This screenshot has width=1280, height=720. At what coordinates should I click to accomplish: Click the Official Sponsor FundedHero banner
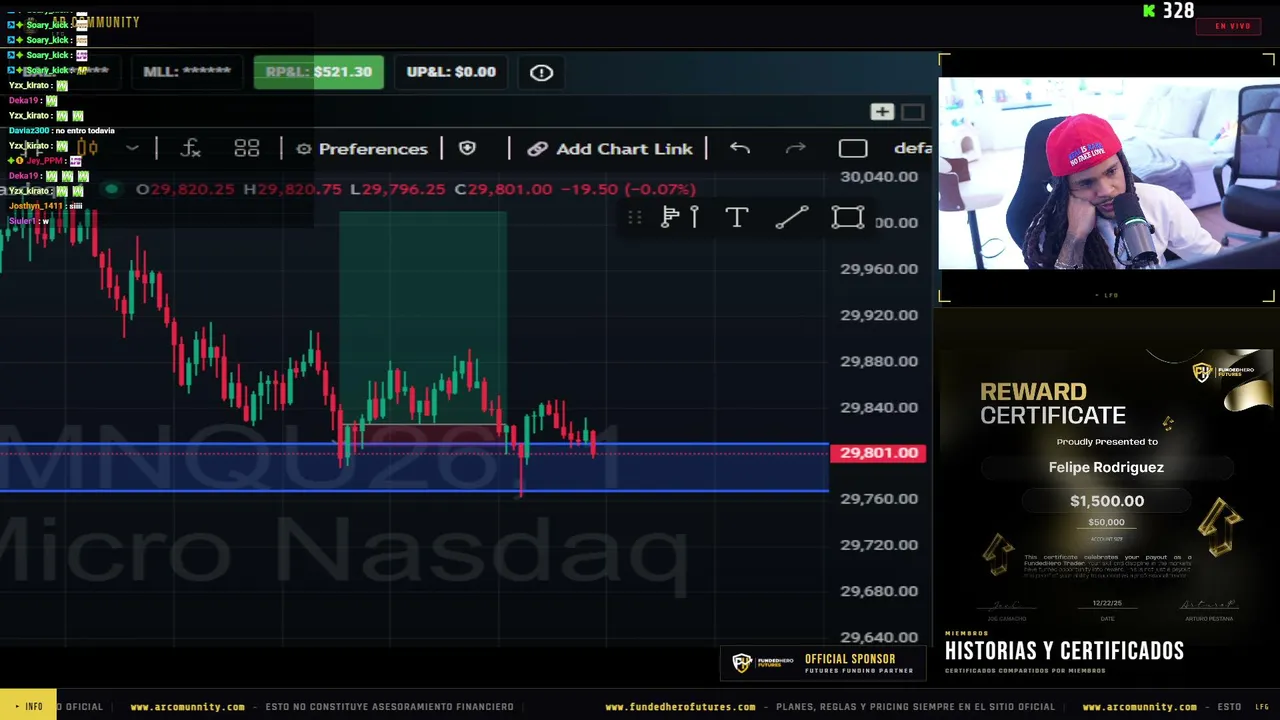click(823, 664)
